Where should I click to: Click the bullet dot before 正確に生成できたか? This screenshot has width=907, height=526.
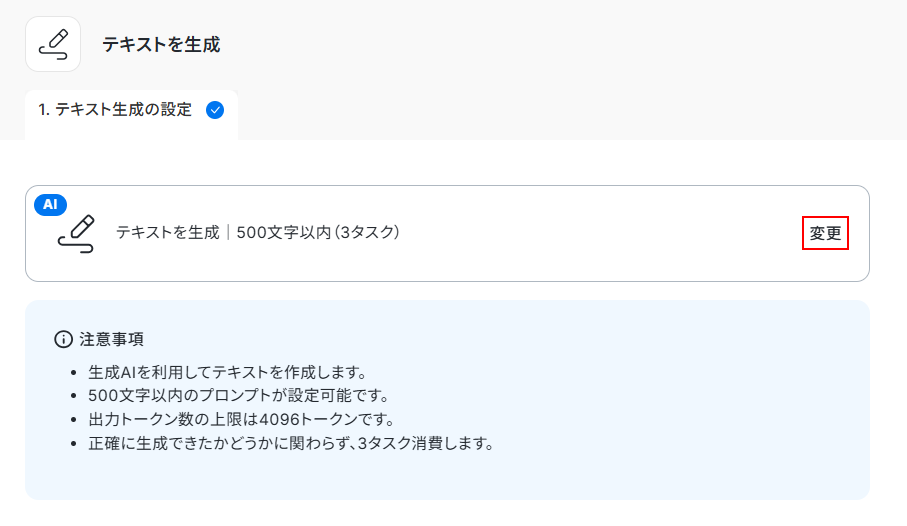(x=74, y=443)
